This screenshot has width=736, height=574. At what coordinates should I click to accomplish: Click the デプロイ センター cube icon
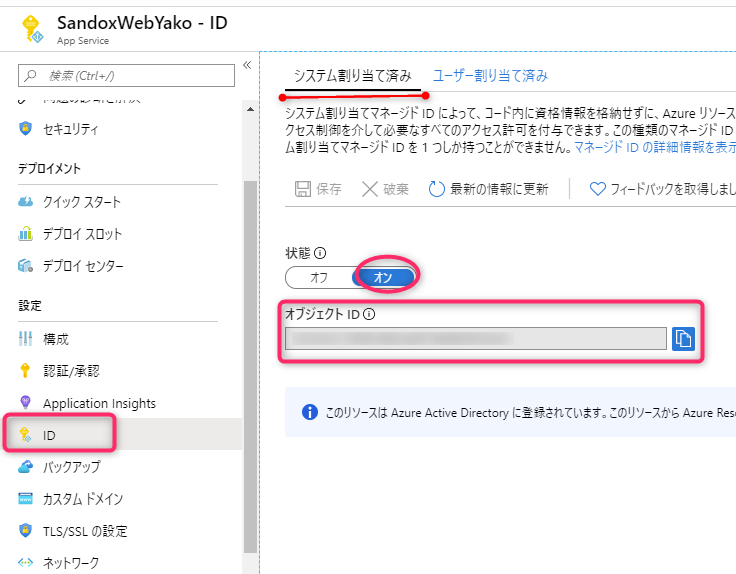click(x=25, y=266)
